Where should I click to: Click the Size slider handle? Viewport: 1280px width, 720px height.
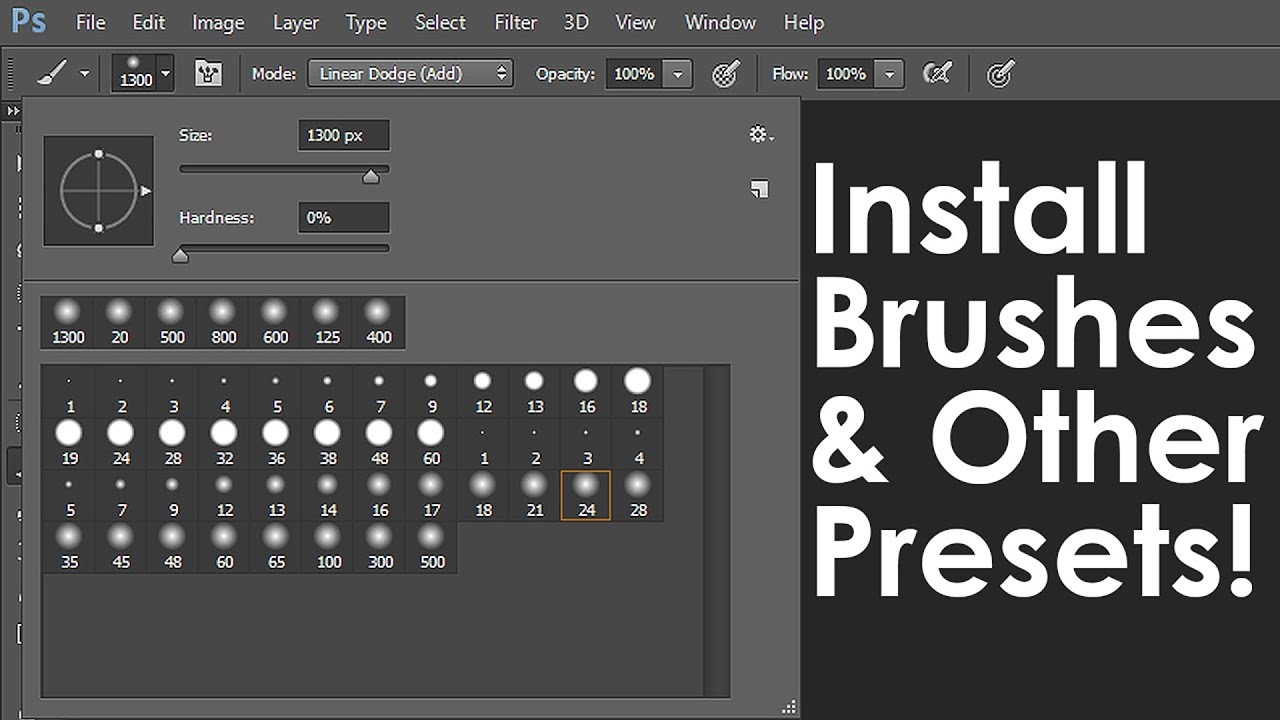(x=371, y=177)
